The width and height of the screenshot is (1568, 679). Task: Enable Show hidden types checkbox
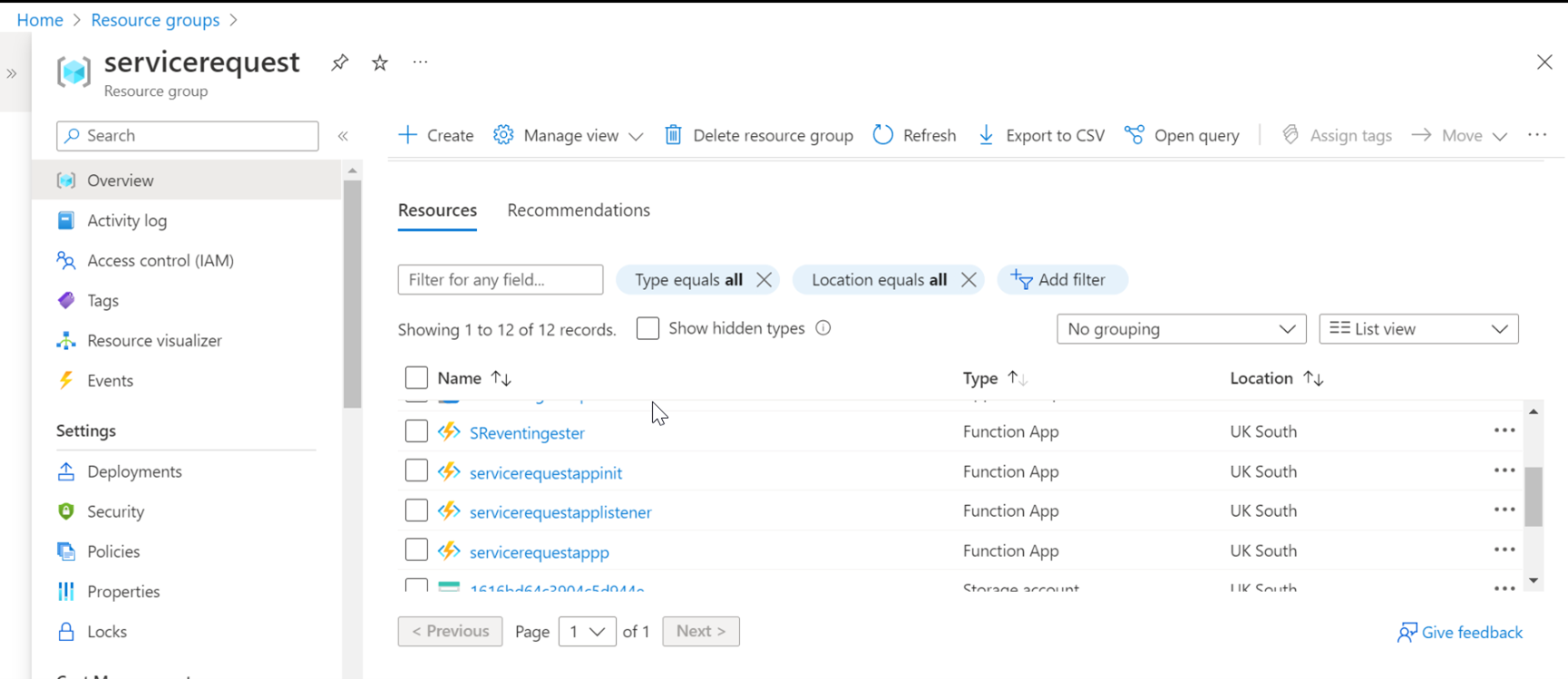point(648,328)
